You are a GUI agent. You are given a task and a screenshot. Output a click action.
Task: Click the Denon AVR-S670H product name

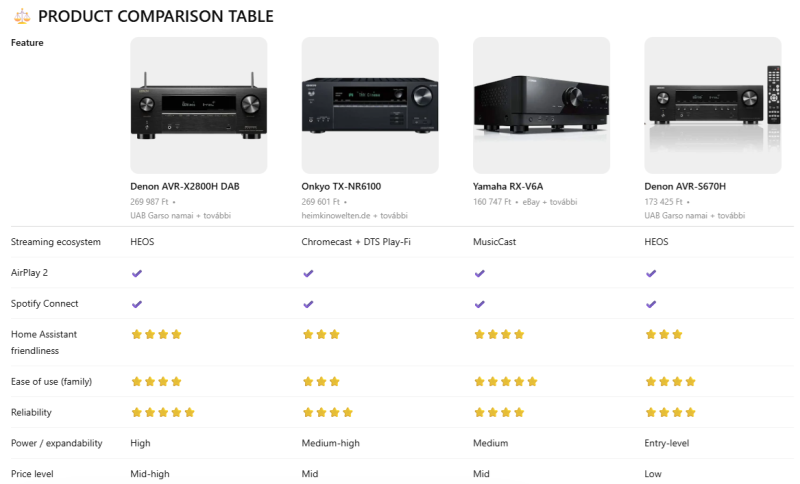coord(686,186)
